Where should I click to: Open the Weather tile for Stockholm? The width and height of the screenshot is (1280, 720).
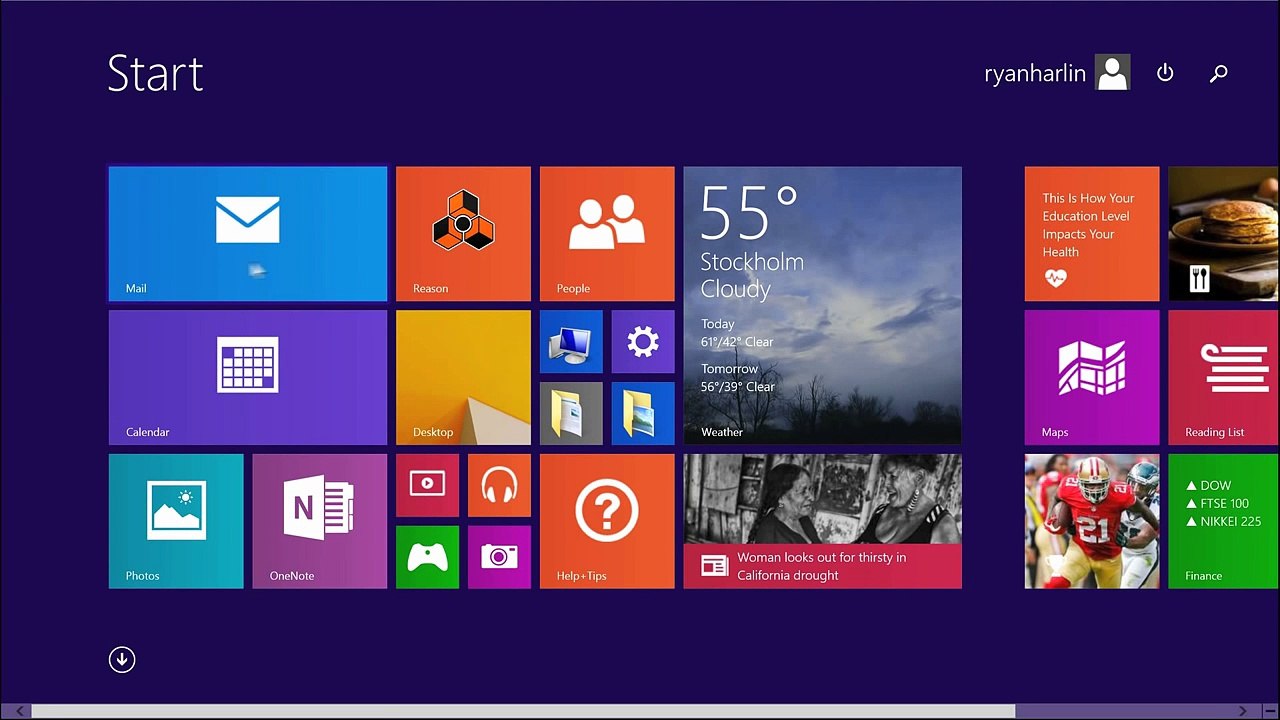pyautogui.click(x=823, y=306)
